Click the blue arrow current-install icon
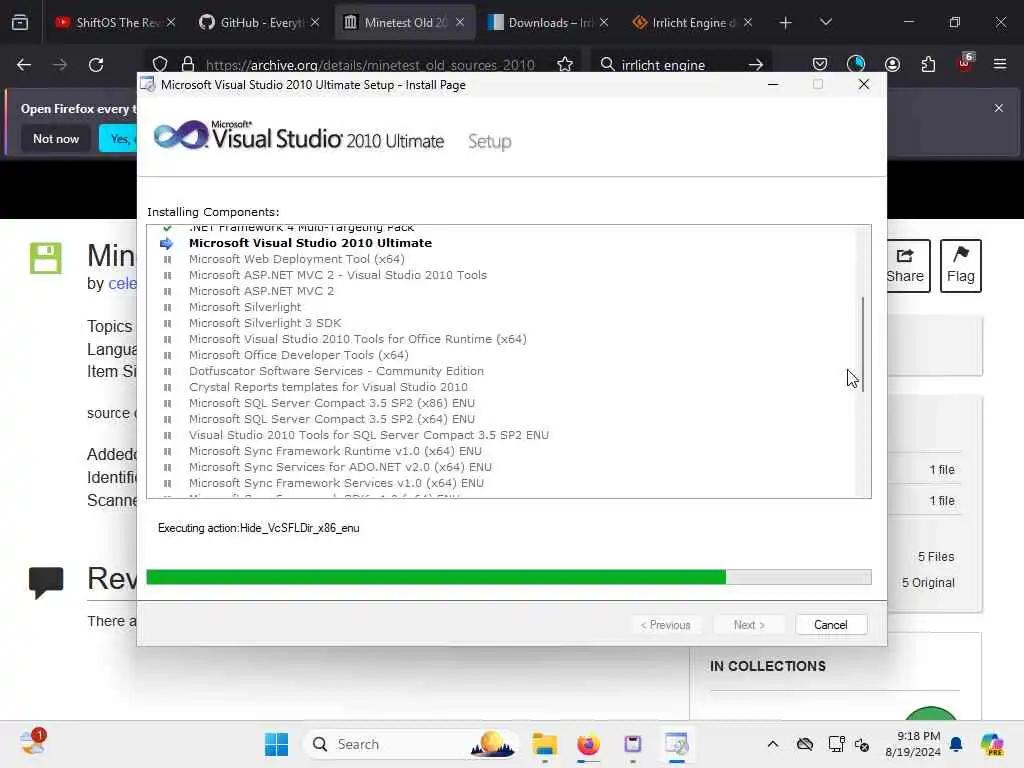The width and height of the screenshot is (1024, 768). [167, 244]
